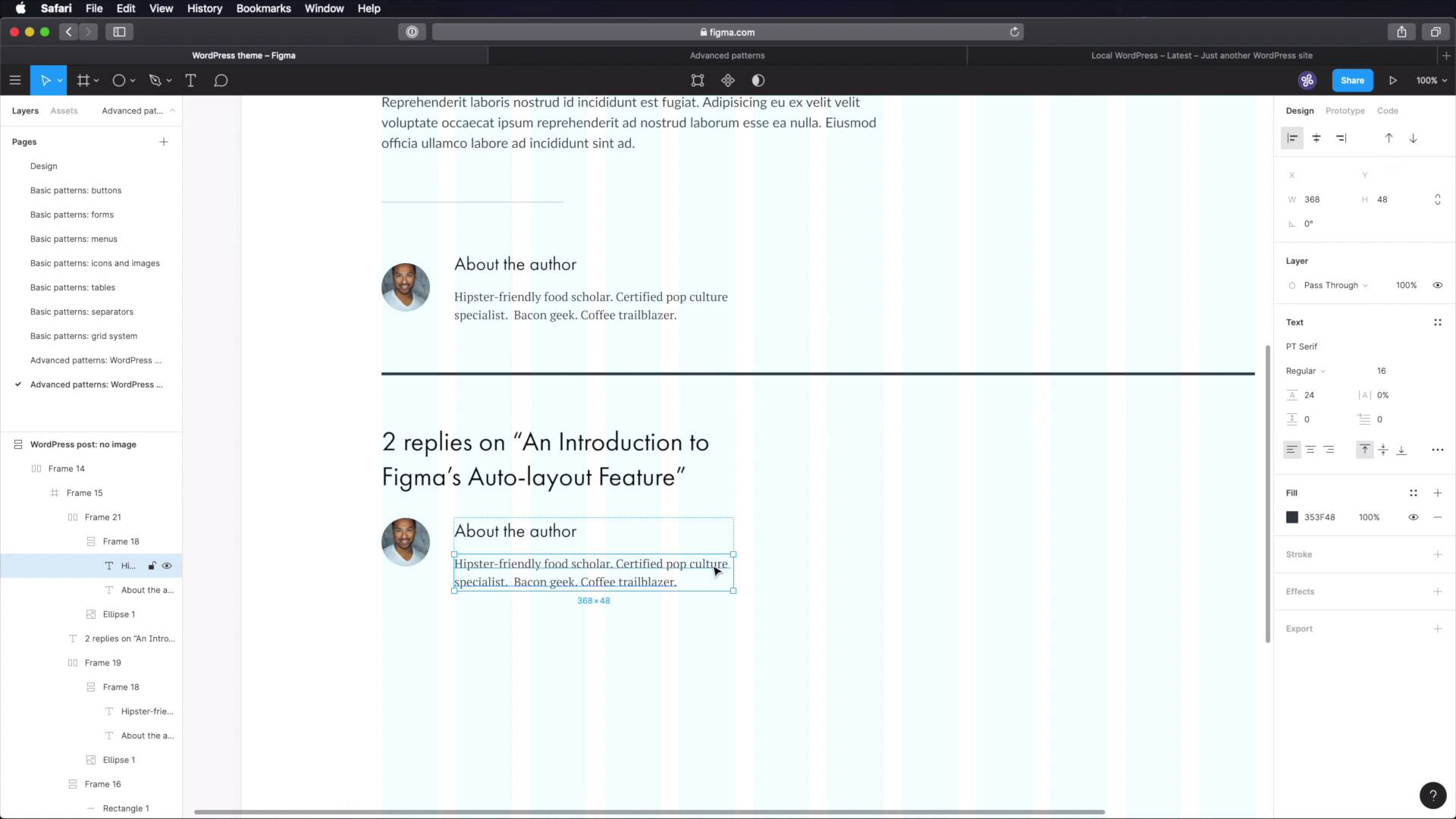
Task: Align selection to the left
Action: [1292, 138]
